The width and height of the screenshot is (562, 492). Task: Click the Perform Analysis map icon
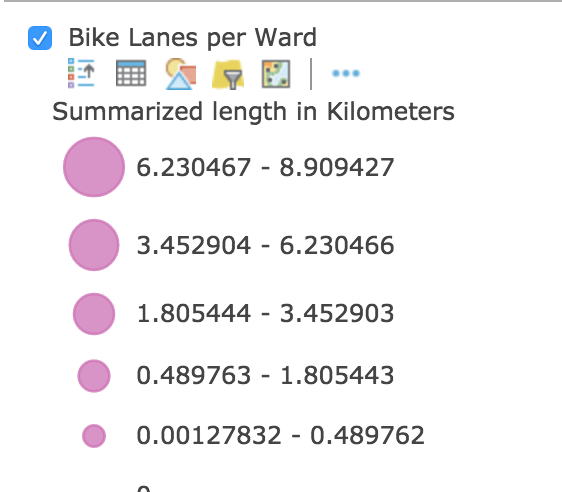(x=276, y=74)
